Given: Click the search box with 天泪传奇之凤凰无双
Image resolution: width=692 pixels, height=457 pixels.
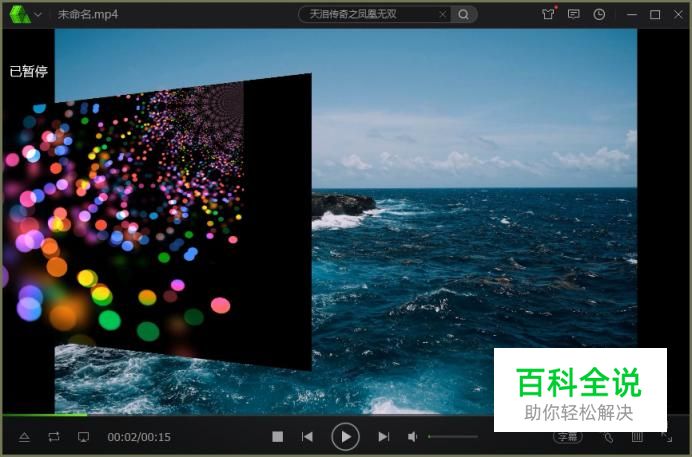Looking at the screenshot, I should pos(373,15).
